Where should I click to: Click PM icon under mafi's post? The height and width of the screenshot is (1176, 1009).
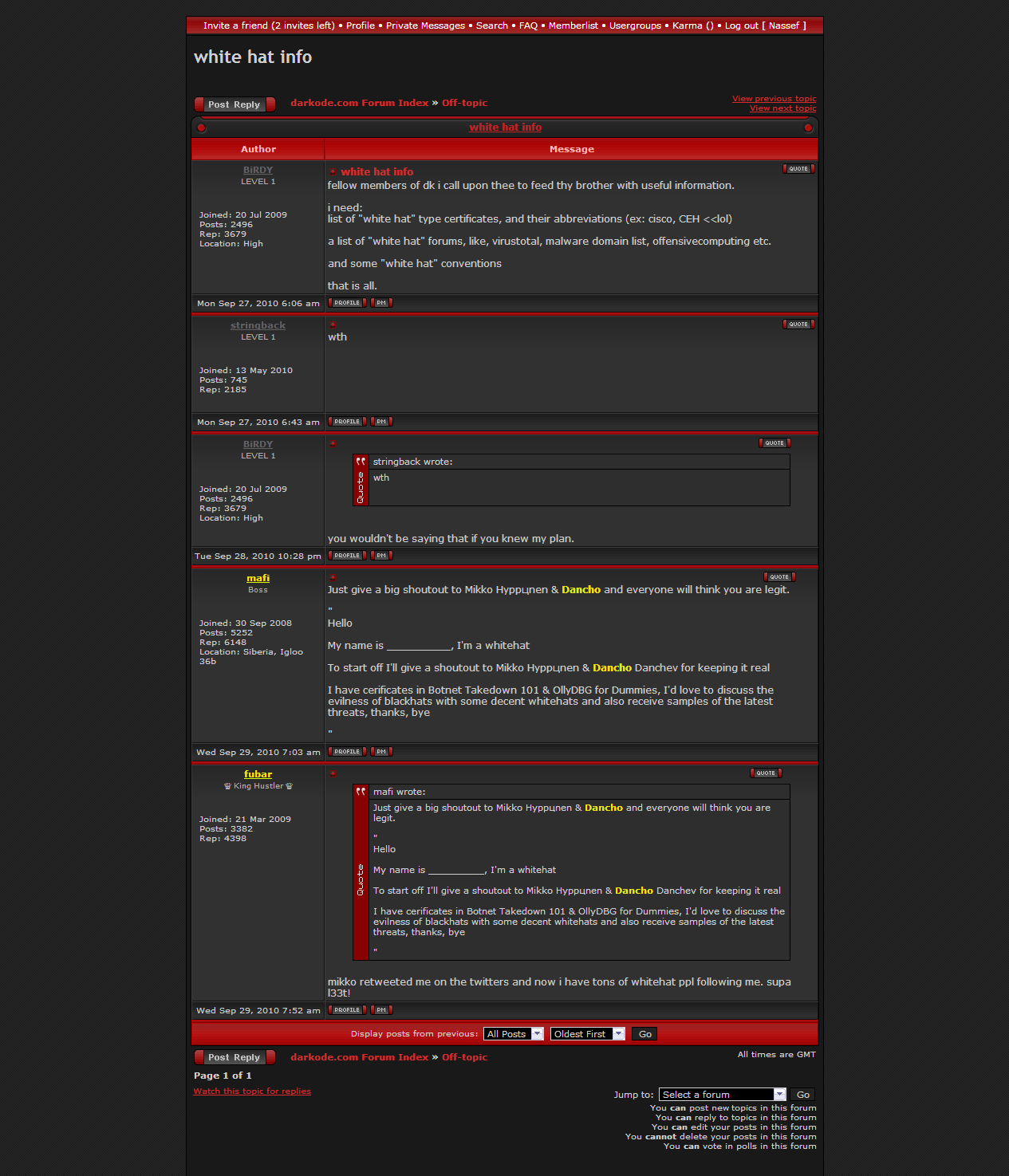381,752
